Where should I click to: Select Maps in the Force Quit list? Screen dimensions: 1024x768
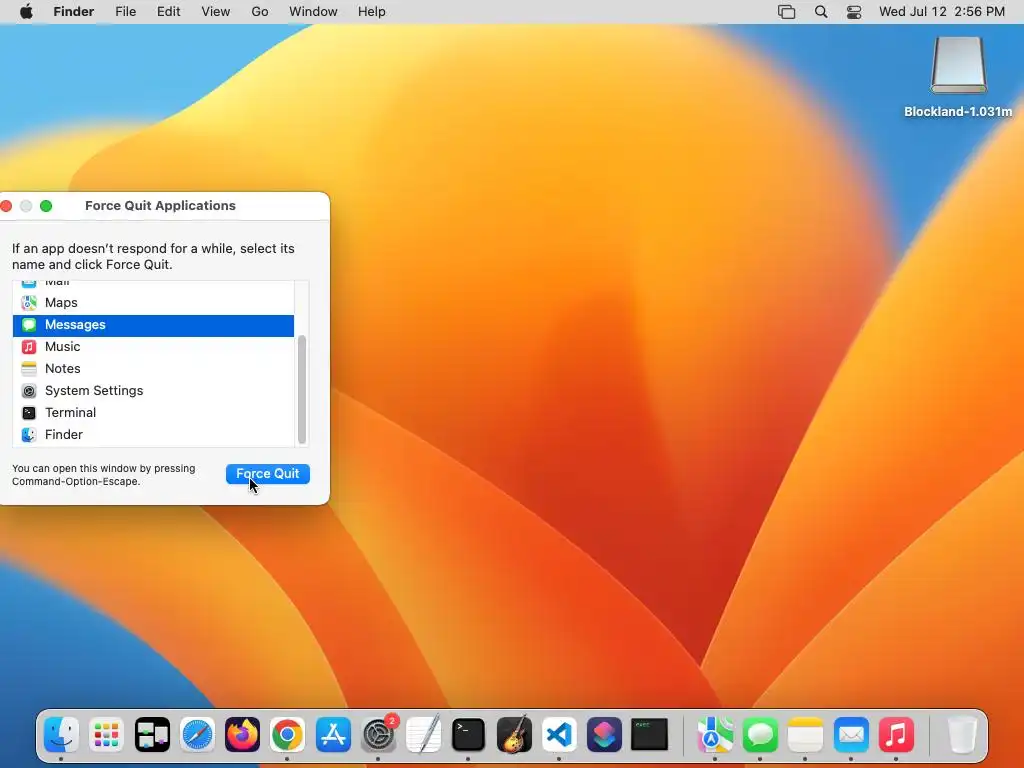(x=153, y=302)
